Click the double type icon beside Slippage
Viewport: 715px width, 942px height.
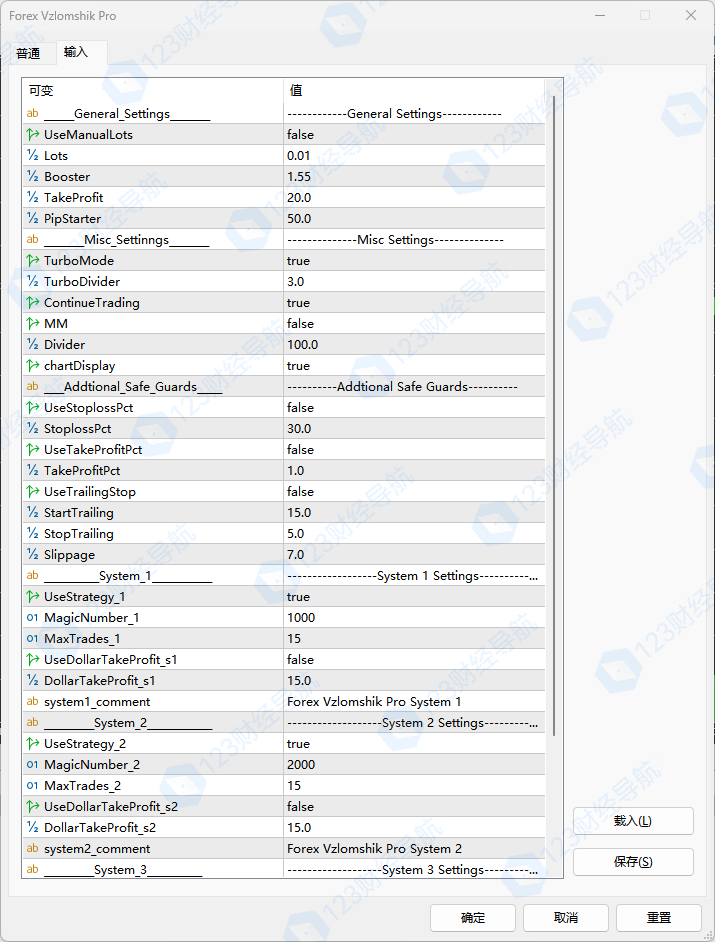32,555
